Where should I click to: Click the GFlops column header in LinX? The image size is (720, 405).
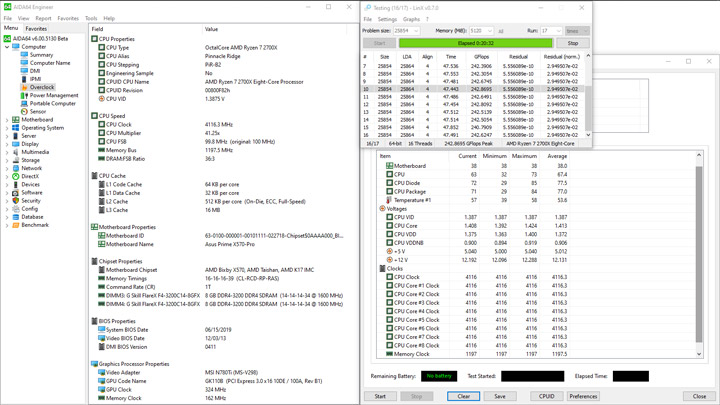481,57
